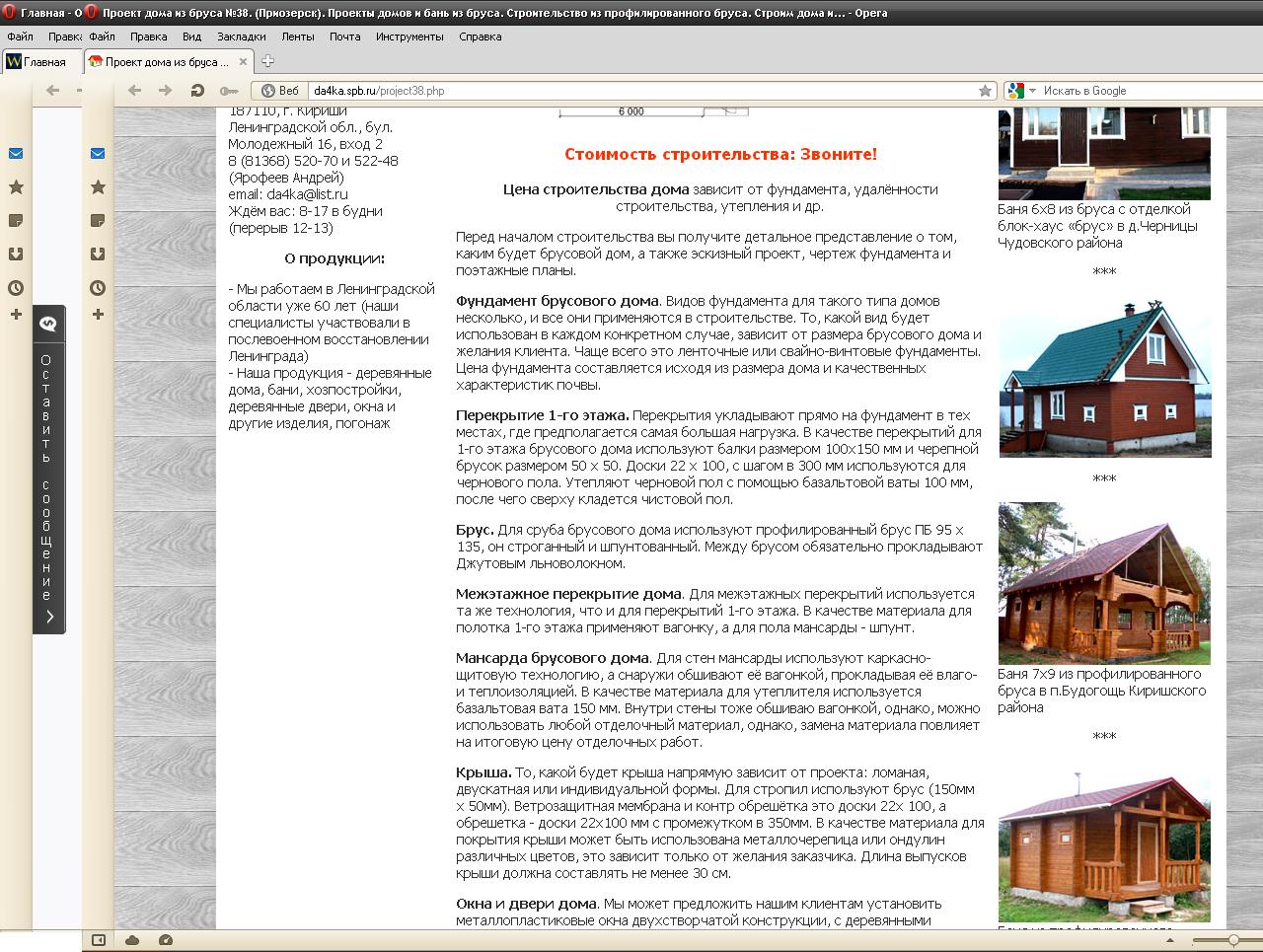Open dark brown bath house photo thumbnail
This screenshot has height=952, width=1263.
1104,154
